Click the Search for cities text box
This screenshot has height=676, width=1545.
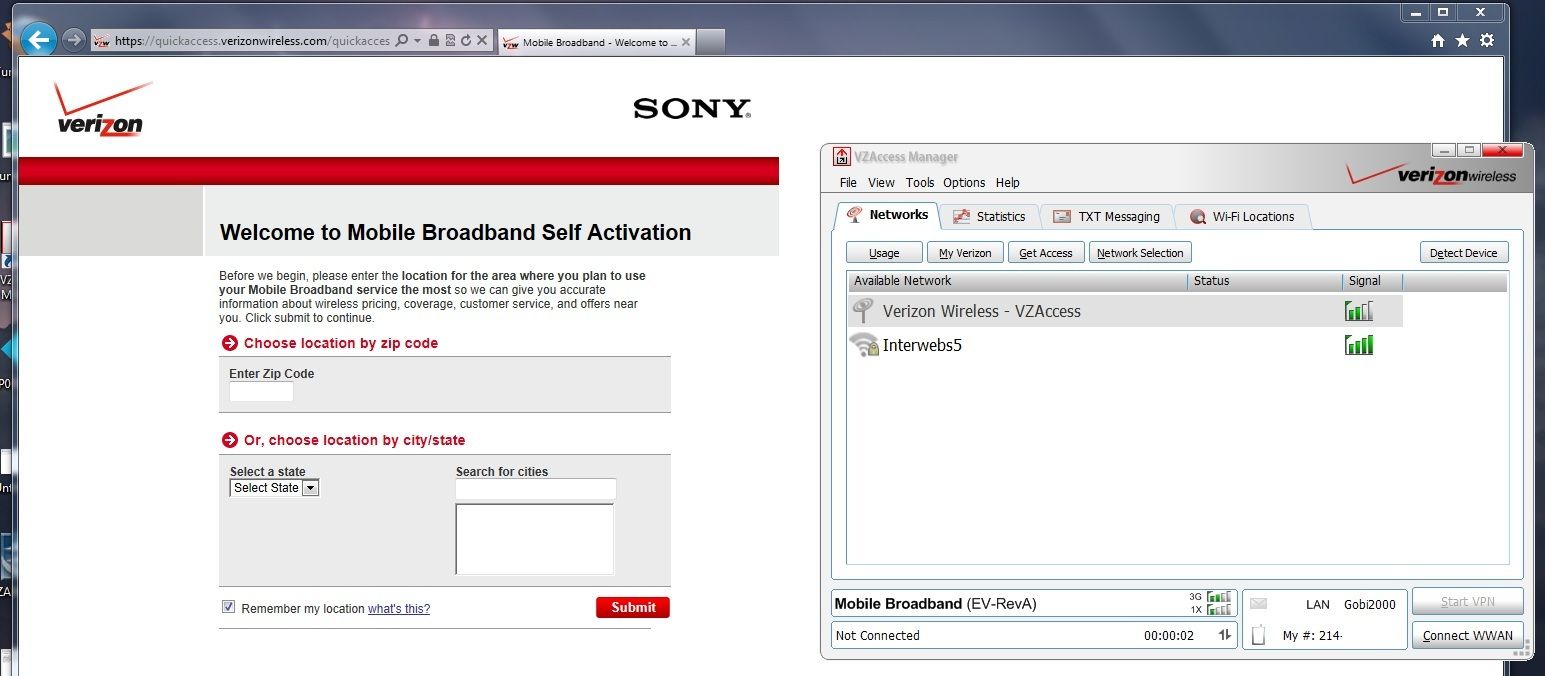(536, 489)
